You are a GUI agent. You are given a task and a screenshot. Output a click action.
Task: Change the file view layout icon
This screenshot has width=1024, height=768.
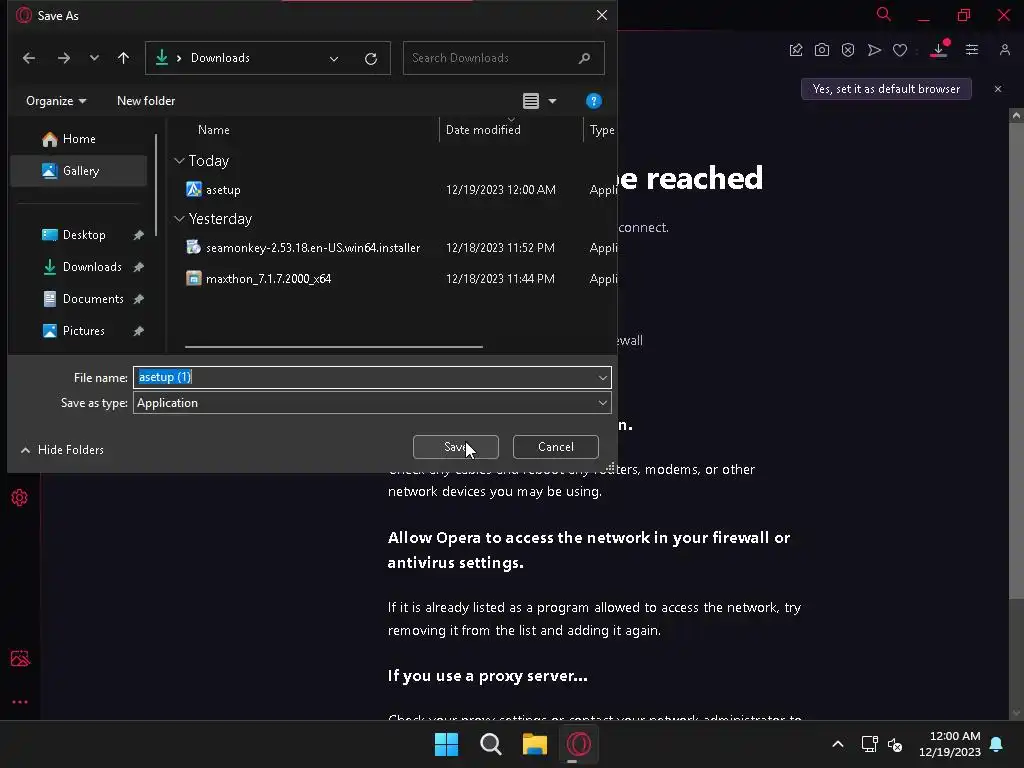531,101
